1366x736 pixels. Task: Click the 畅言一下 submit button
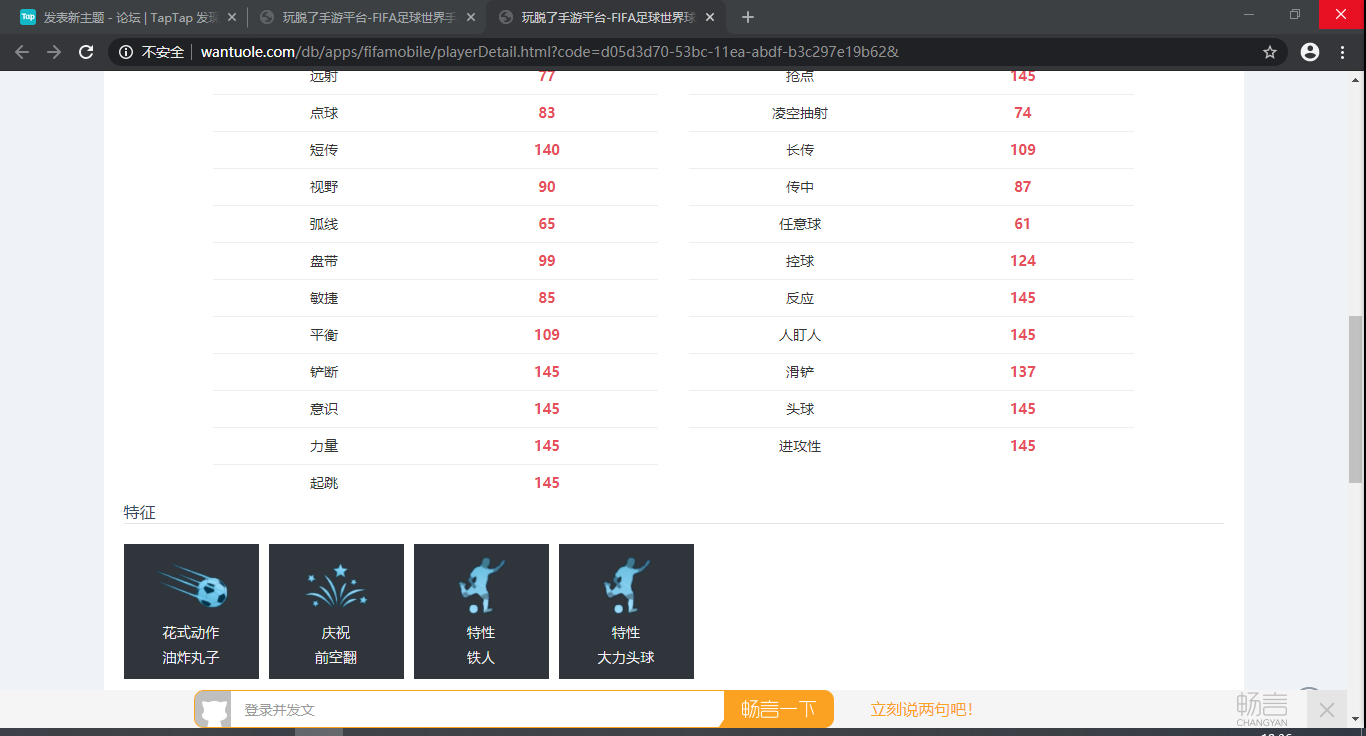pos(778,709)
